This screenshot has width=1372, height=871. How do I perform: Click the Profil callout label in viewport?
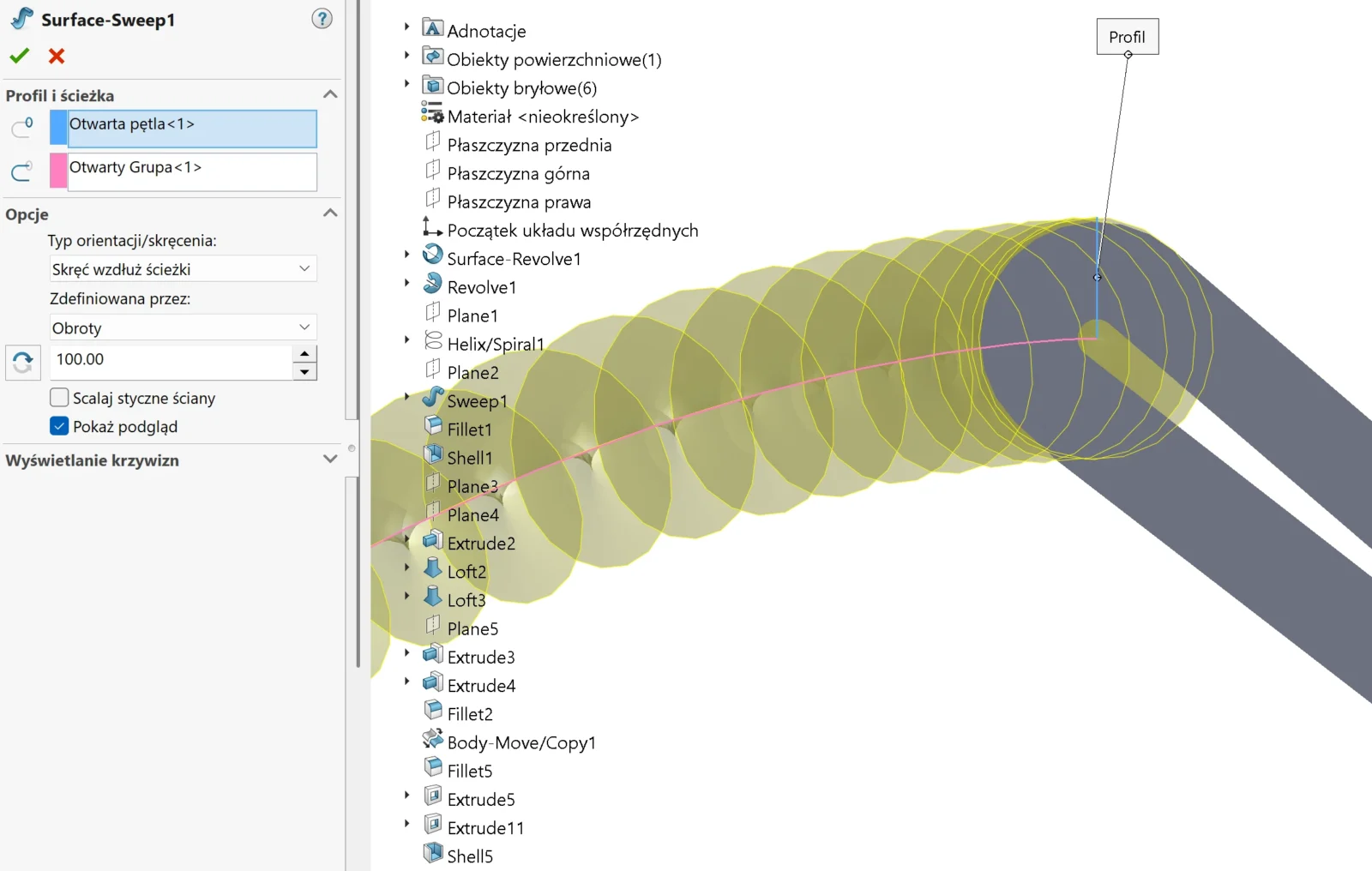(x=1128, y=37)
